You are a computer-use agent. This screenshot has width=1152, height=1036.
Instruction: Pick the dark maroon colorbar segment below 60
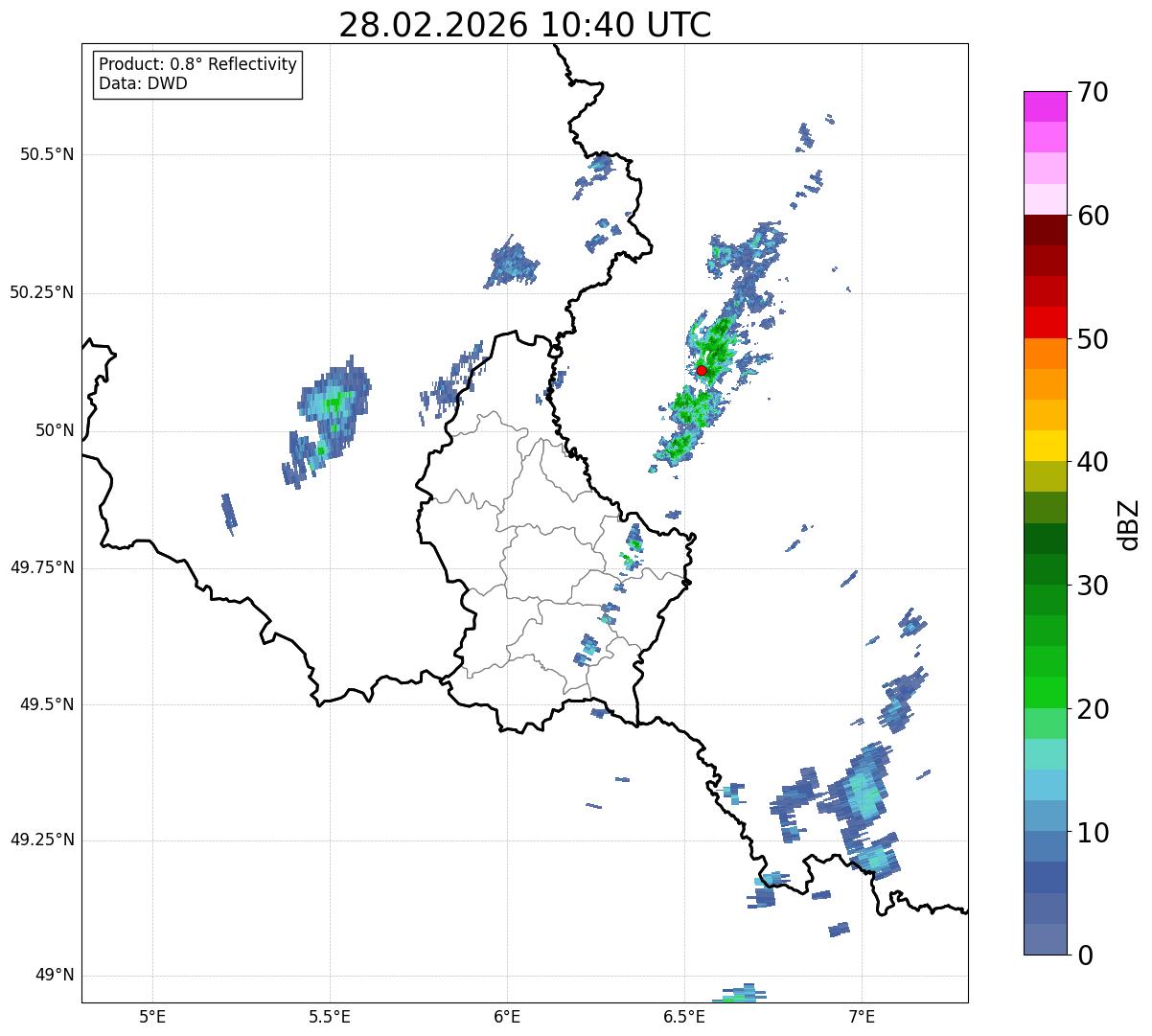coord(1045,230)
